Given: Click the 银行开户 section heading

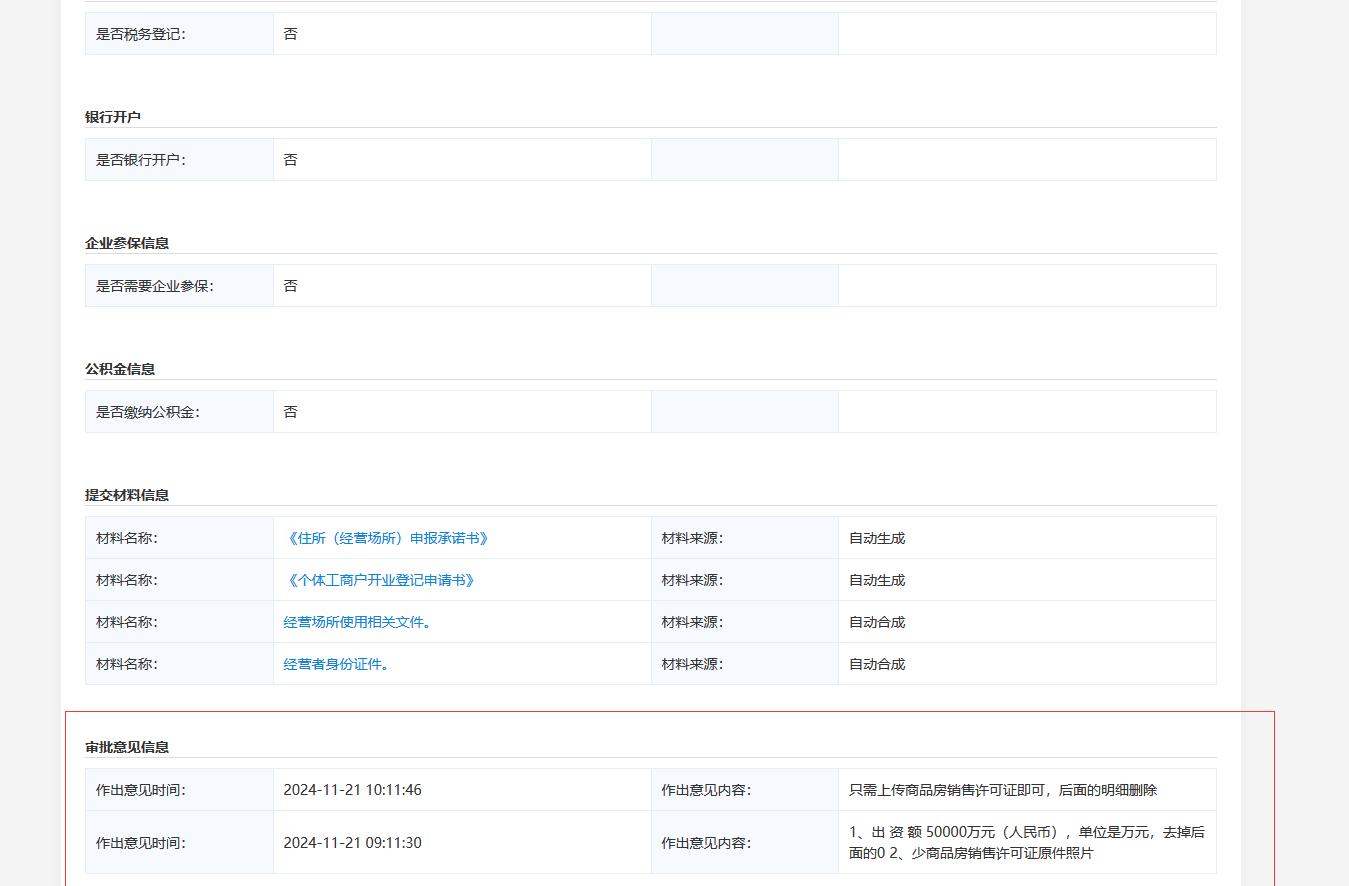Looking at the screenshot, I should 113,117.
